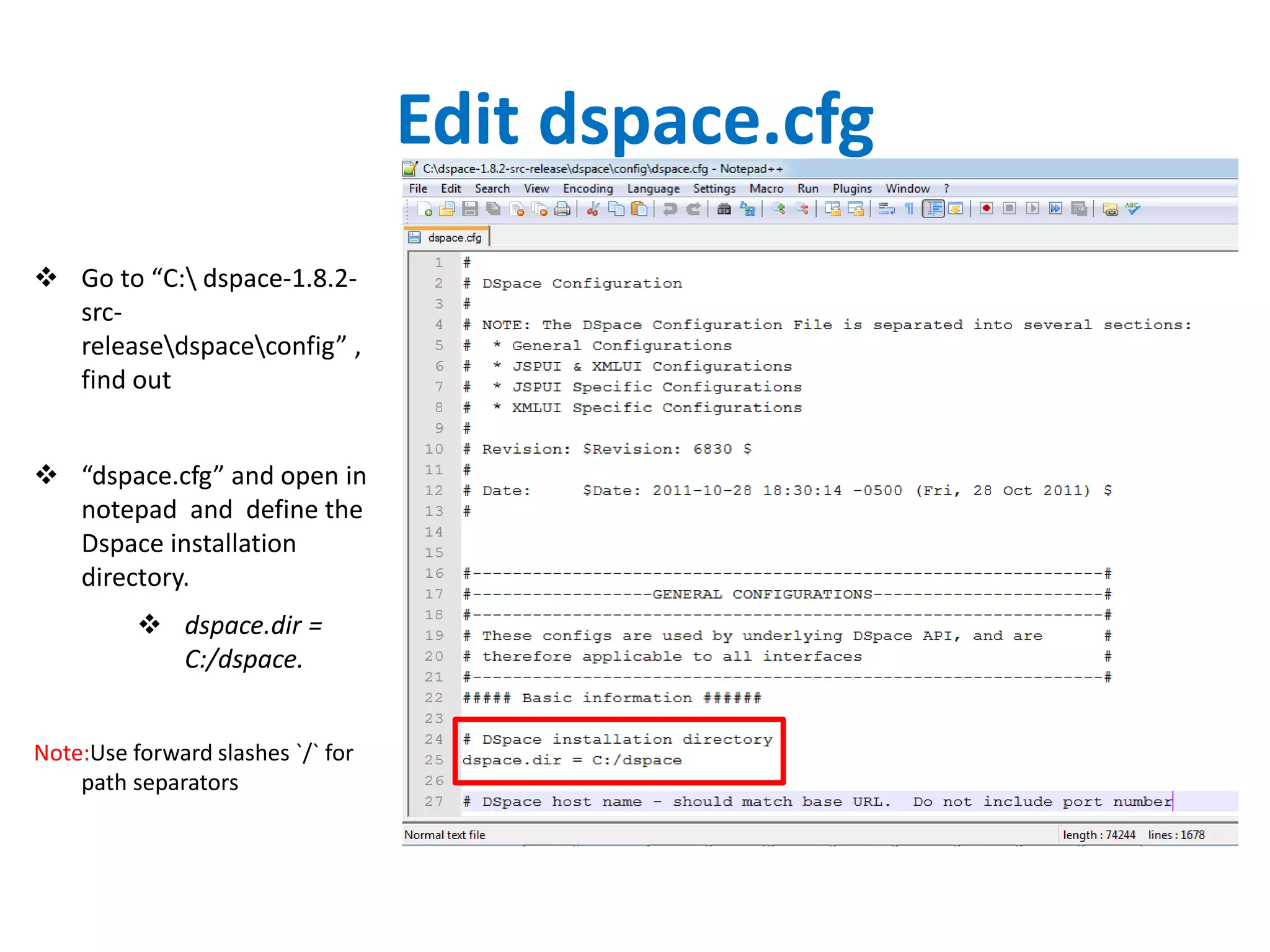Click 'length : 74244' in status bar
Screen dimensions: 1270x952
1099,835
